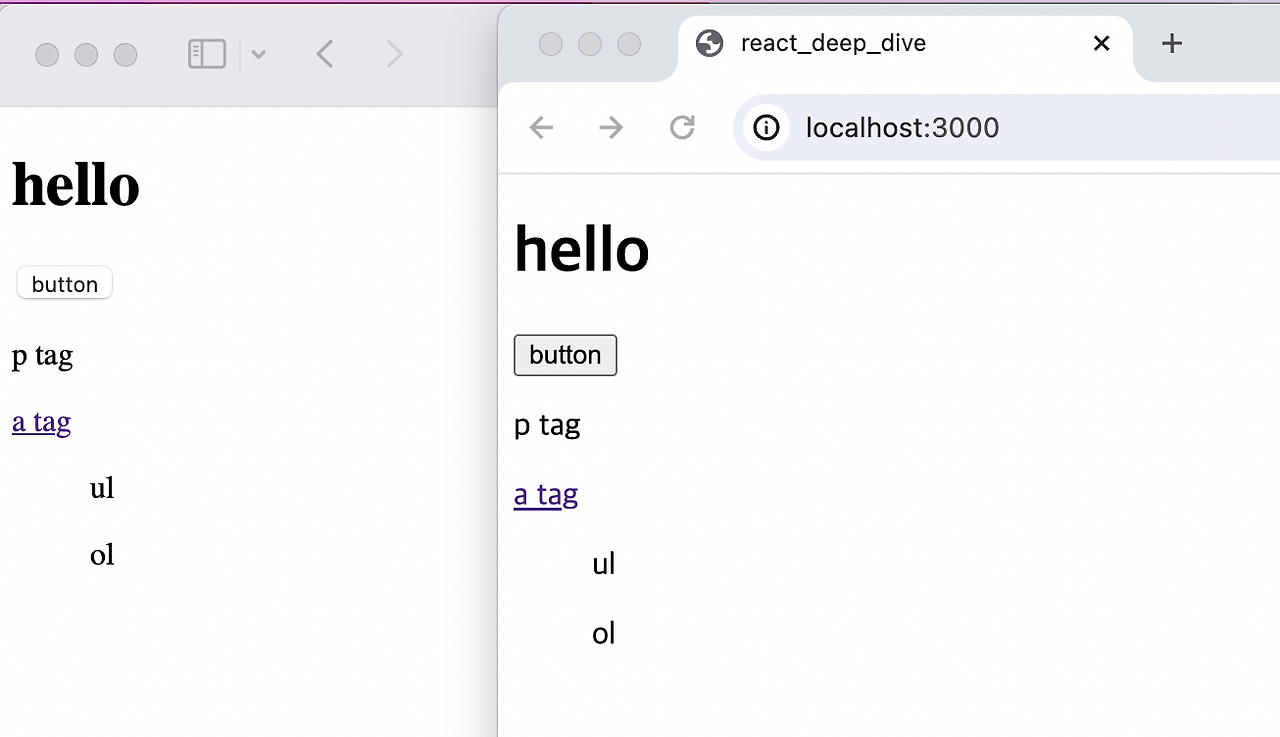The height and width of the screenshot is (737, 1280).
Task: Click 'ul' text in Chrome page
Action: pyautogui.click(x=603, y=564)
